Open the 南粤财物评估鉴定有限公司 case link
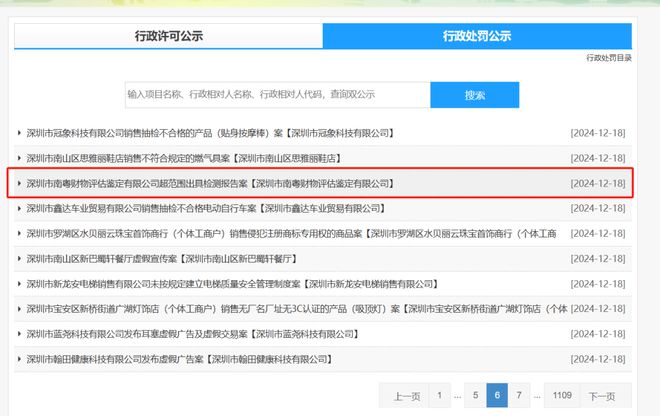The image size is (660, 416). [210, 184]
